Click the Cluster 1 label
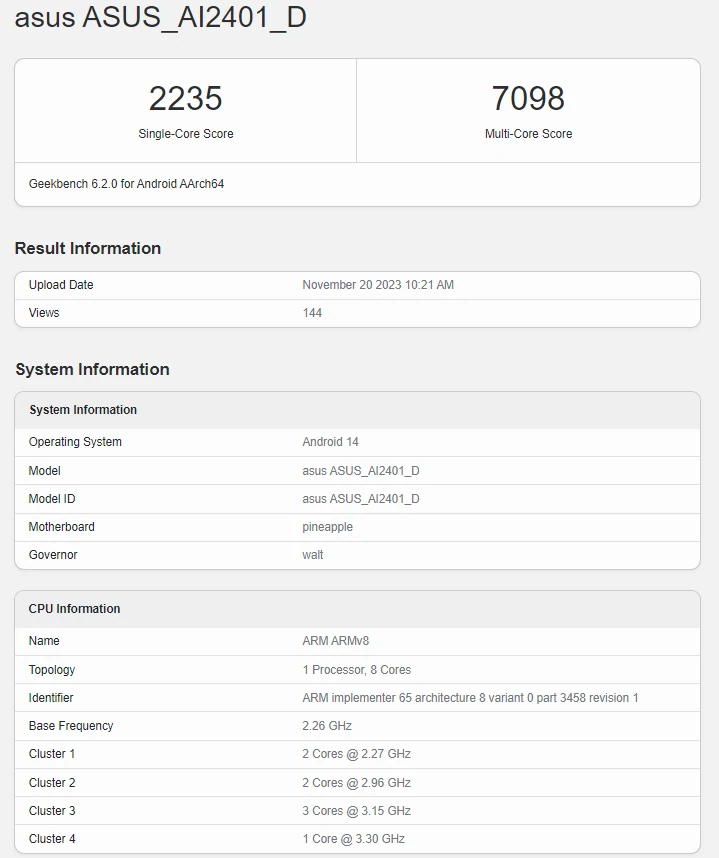The image size is (719, 858). [52, 753]
